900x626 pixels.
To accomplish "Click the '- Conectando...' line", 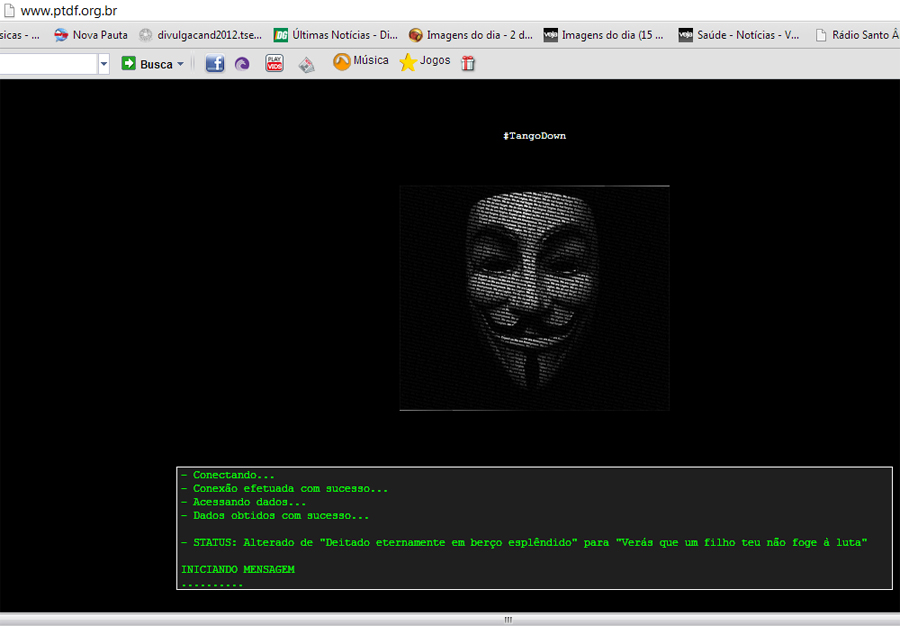I will [x=228, y=475].
